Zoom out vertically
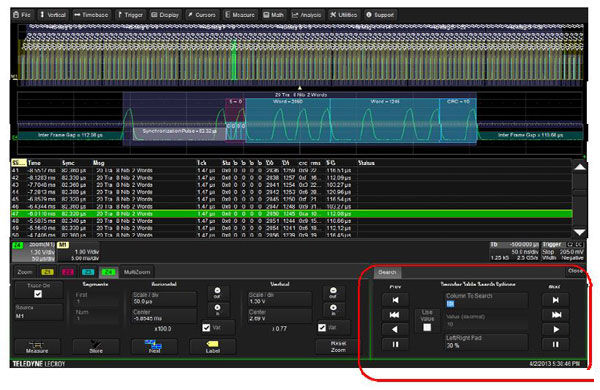Screen dimensions: 600x390 click(333, 293)
